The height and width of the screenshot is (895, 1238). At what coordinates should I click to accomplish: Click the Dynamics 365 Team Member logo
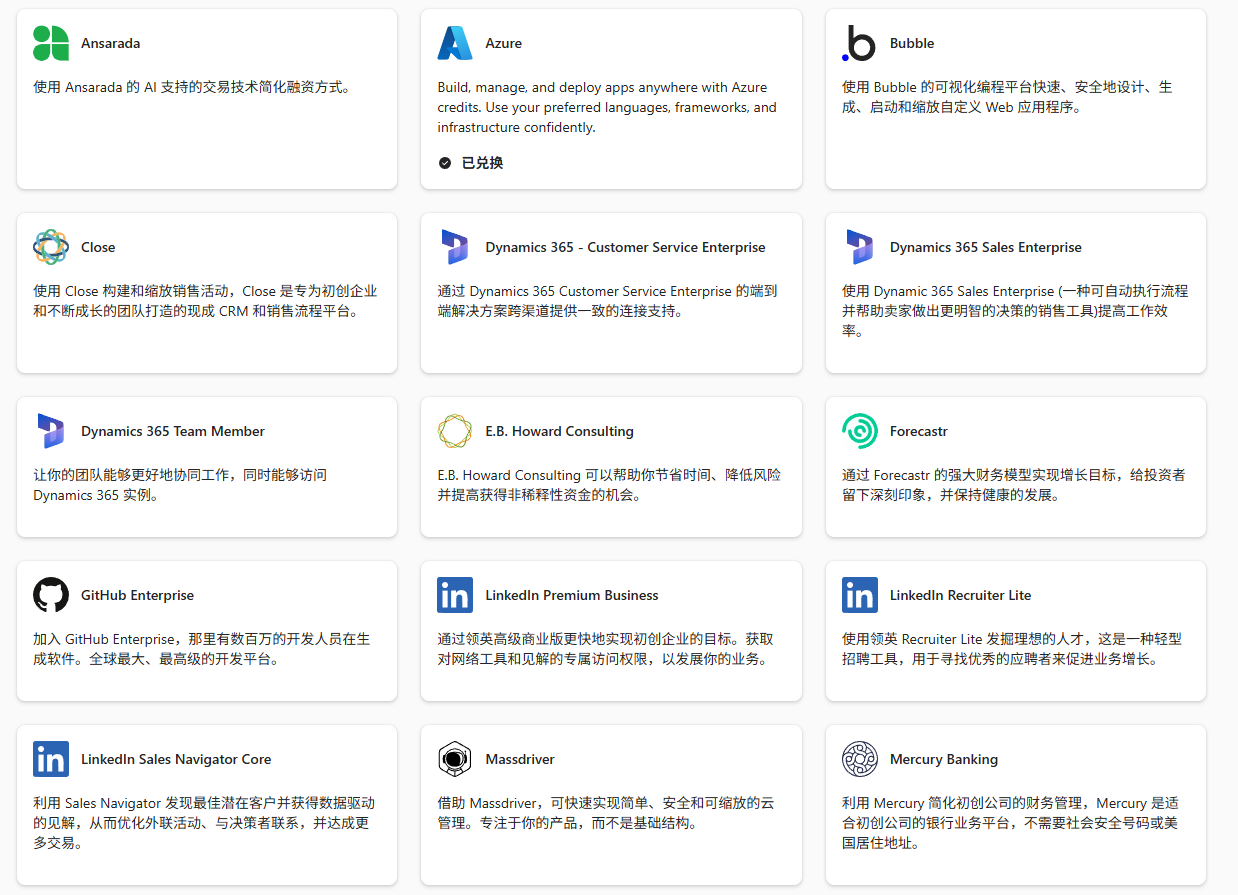point(51,431)
